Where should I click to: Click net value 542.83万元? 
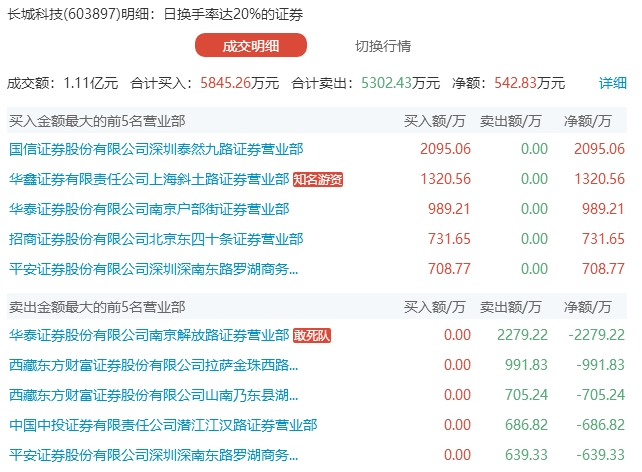529,83
